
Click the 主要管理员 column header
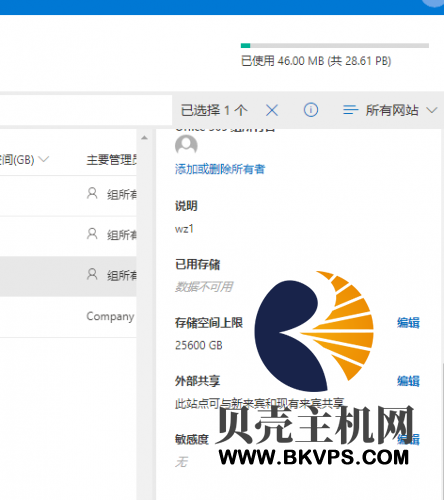[x=112, y=160]
